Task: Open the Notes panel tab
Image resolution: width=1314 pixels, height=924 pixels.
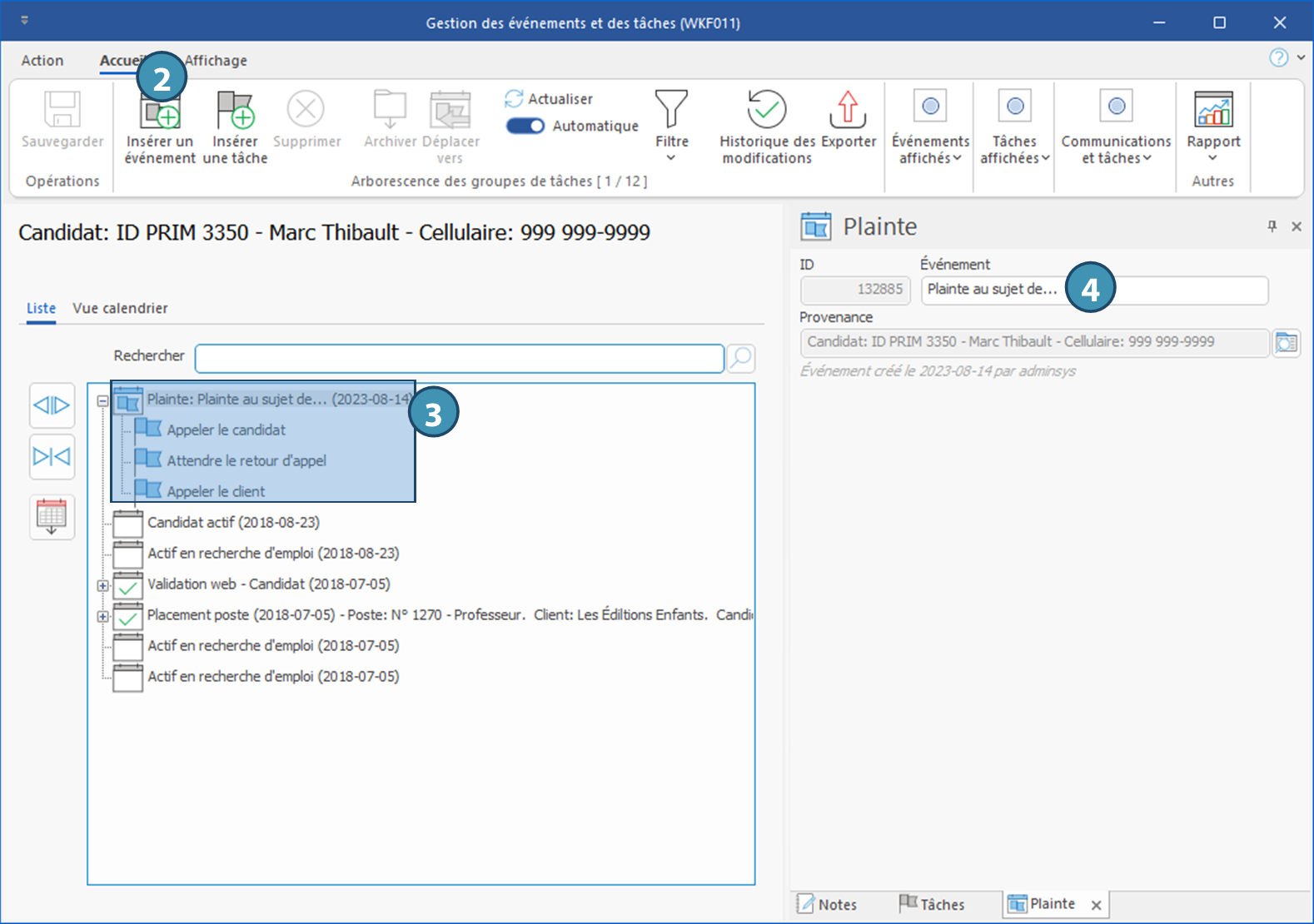Action: coord(828,904)
